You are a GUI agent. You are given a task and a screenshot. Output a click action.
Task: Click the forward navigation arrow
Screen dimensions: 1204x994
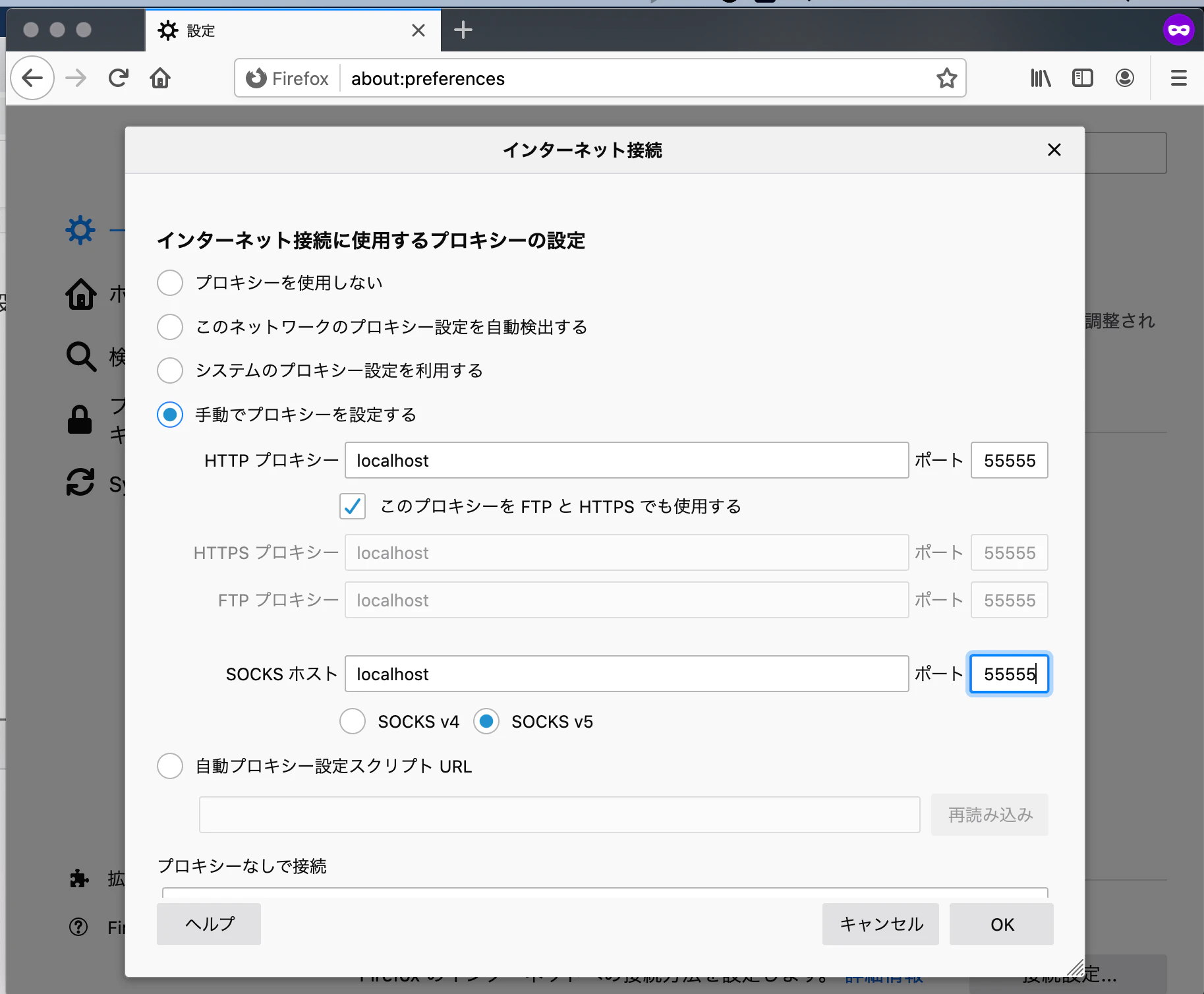pos(76,78)
